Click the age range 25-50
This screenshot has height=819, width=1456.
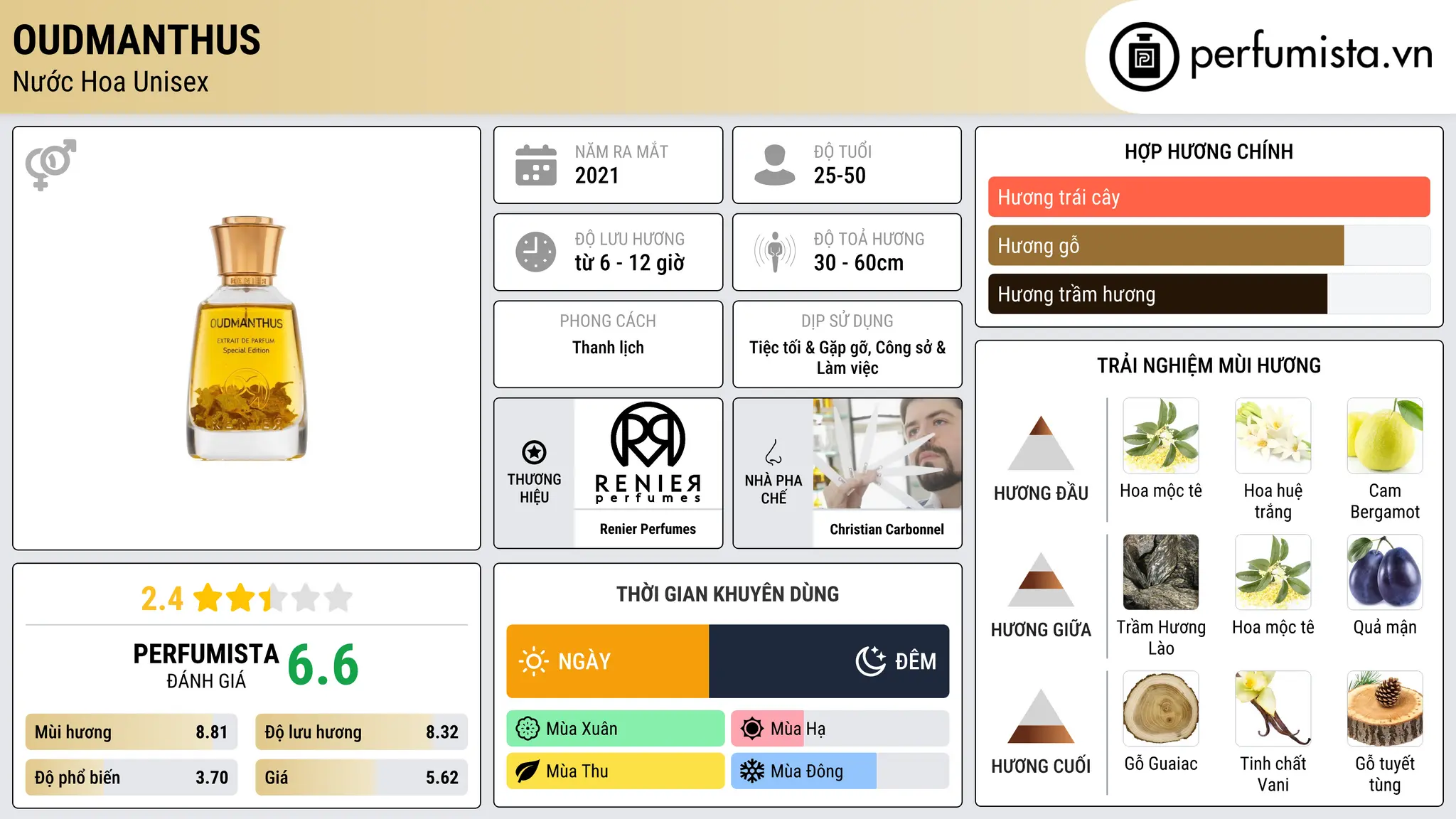840,176
